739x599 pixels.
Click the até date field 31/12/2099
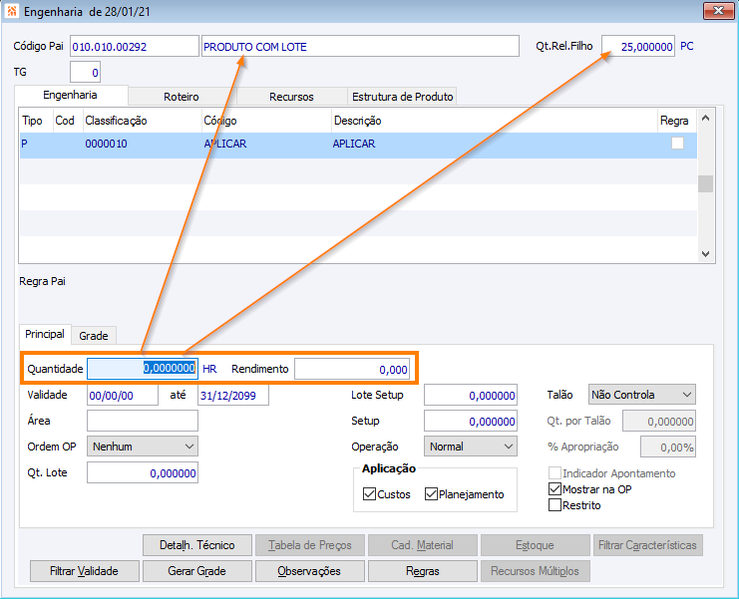233,395
